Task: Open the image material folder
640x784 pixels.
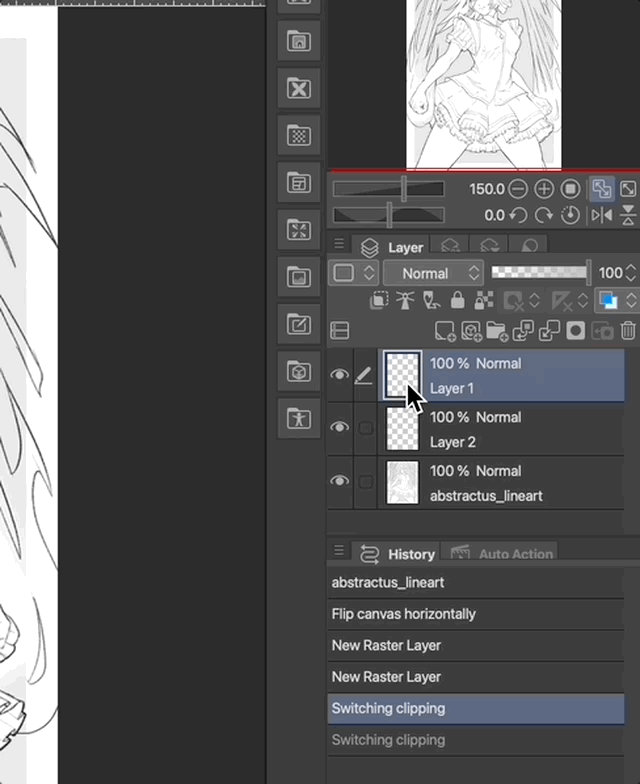Action: pyautogui.click(x=298, y=277)
